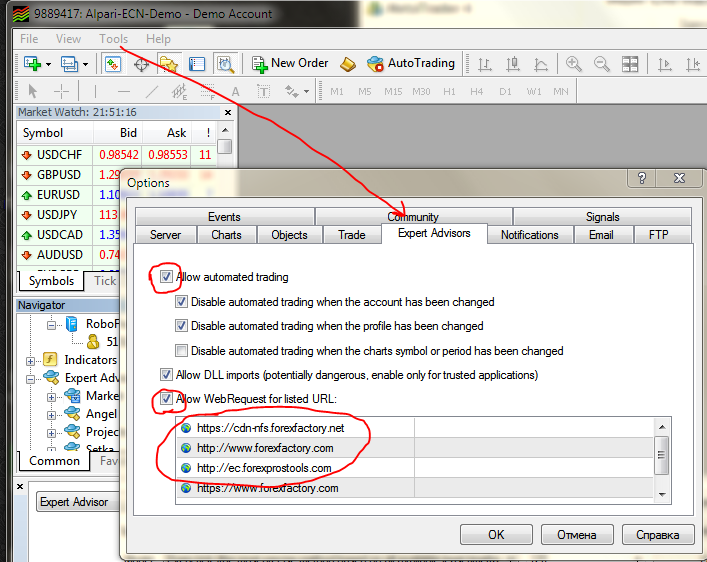This screenshot has height=562, width=707.
Task: Click OK in Options dialog
Action: tap(496, 534)
